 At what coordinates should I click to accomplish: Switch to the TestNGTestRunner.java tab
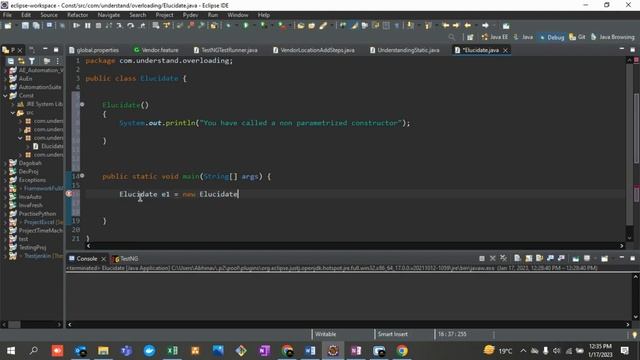[x=226, y=50]
